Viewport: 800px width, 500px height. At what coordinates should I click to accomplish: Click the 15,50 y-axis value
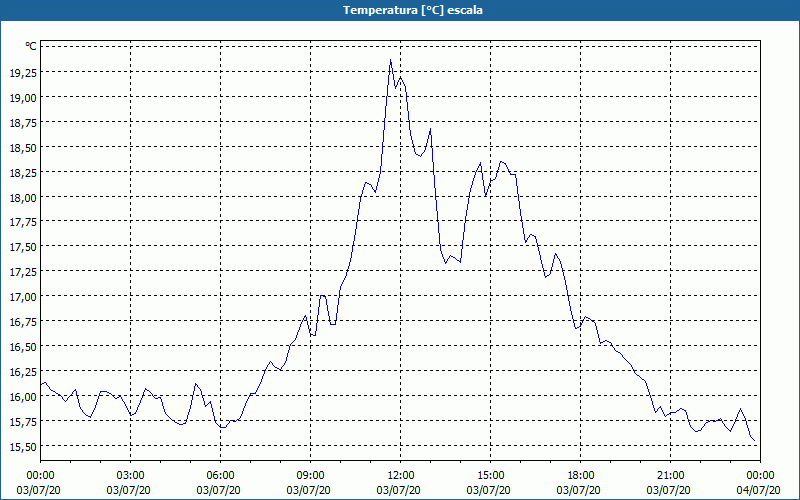(x=23, y=446)
